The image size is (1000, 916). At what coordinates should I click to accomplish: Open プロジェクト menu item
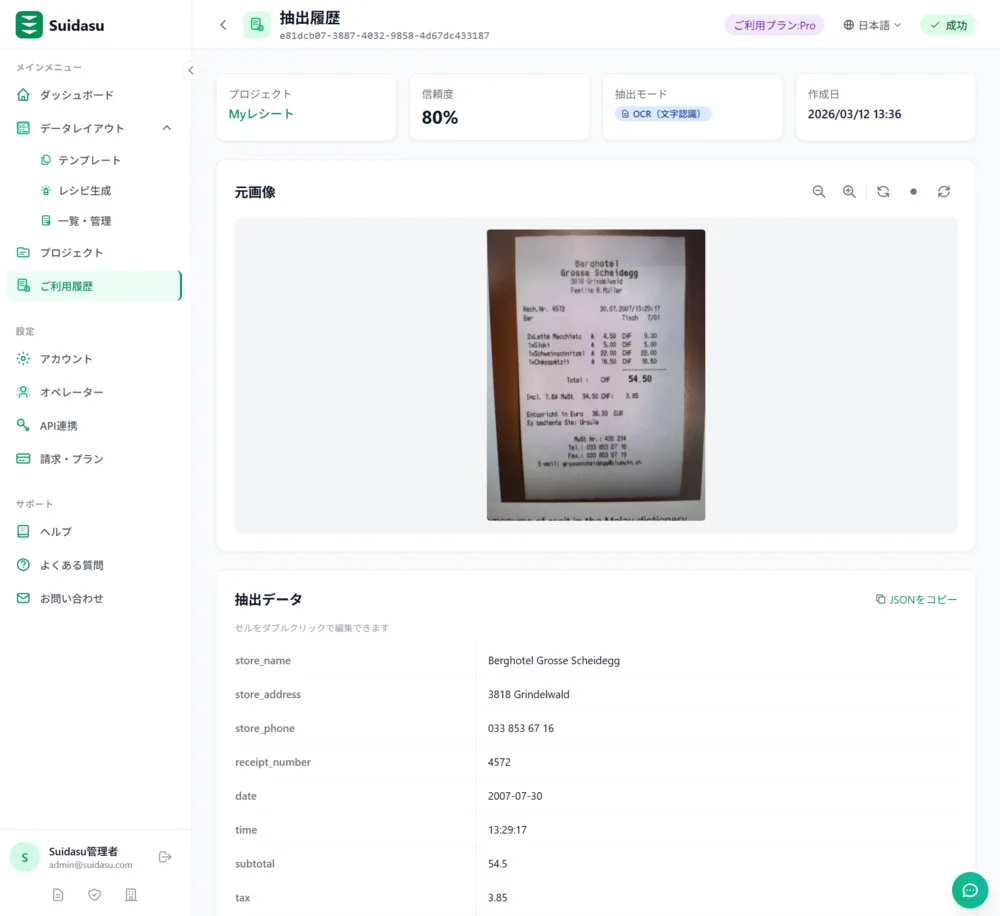(x=94, y=253)
